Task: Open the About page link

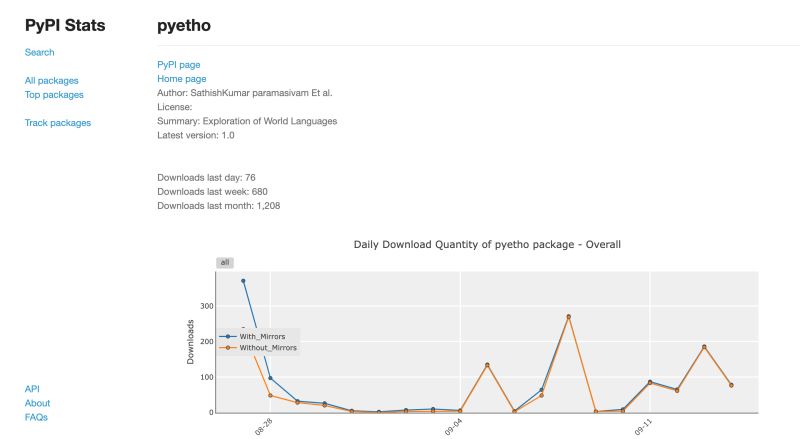Action: coord(37,403)
